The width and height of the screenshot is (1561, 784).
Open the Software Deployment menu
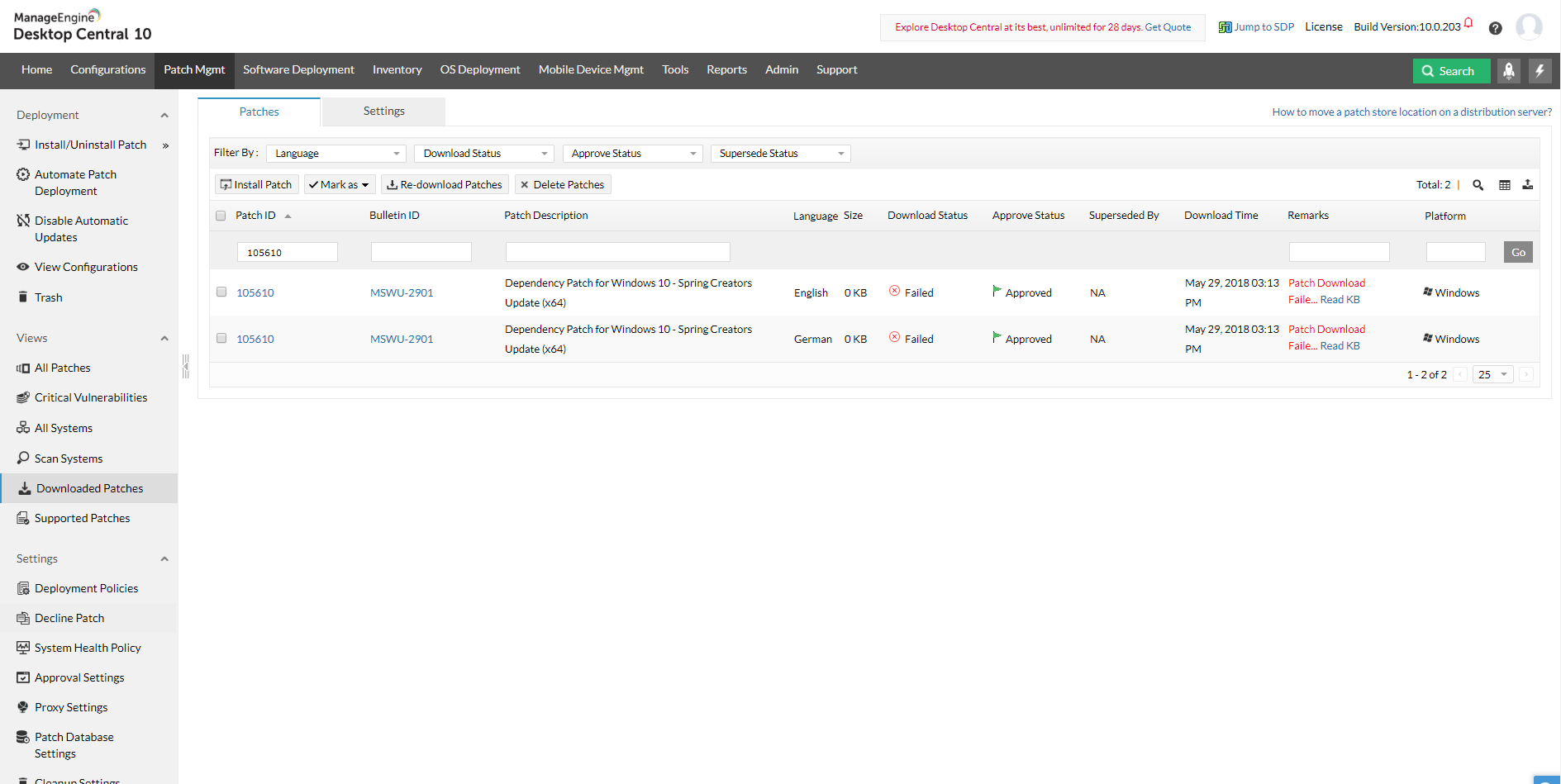[298, 70]
